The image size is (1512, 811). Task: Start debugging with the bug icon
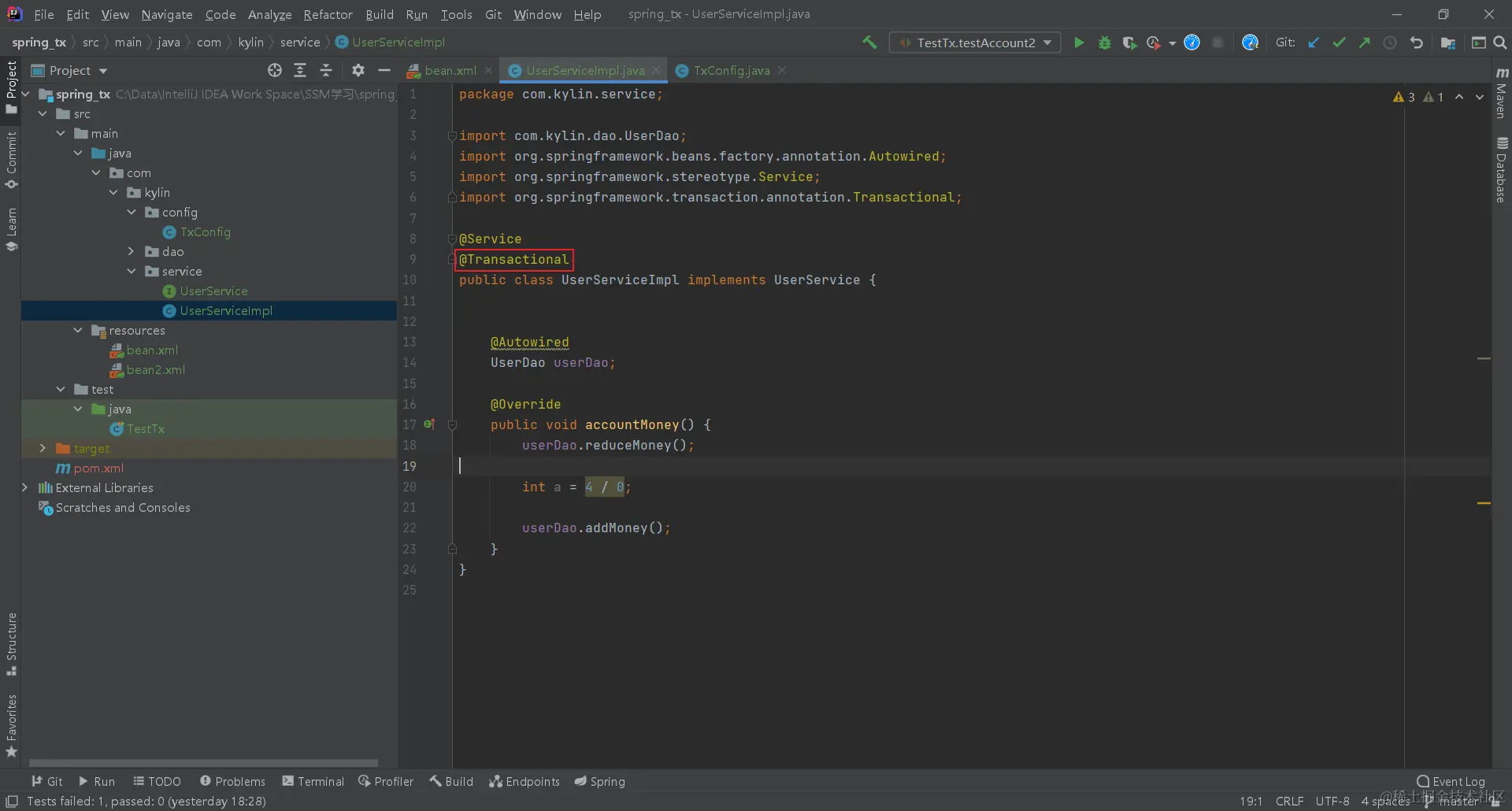point(1105,43)
